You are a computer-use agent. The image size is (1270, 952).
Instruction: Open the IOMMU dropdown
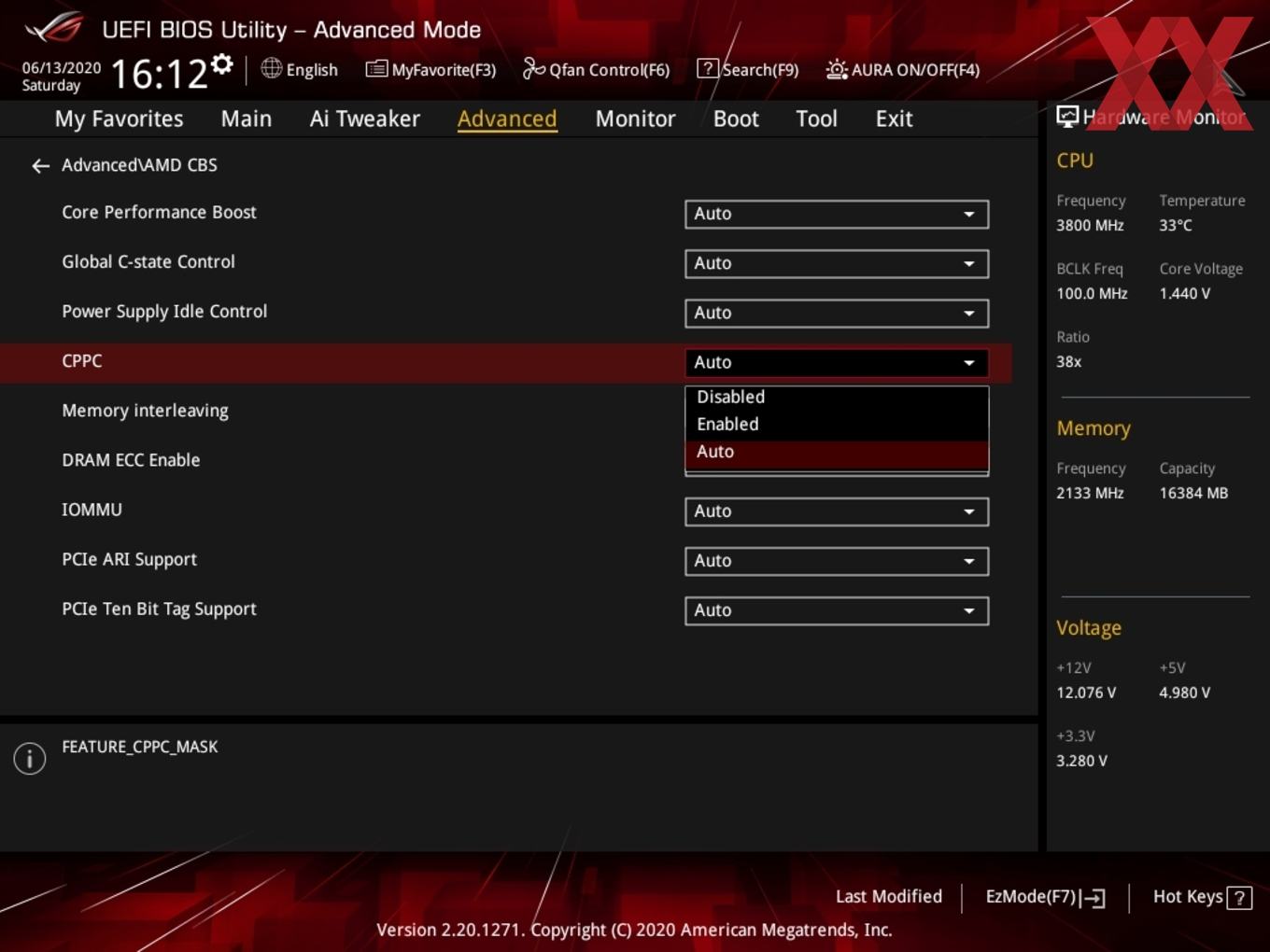point(837,511)
